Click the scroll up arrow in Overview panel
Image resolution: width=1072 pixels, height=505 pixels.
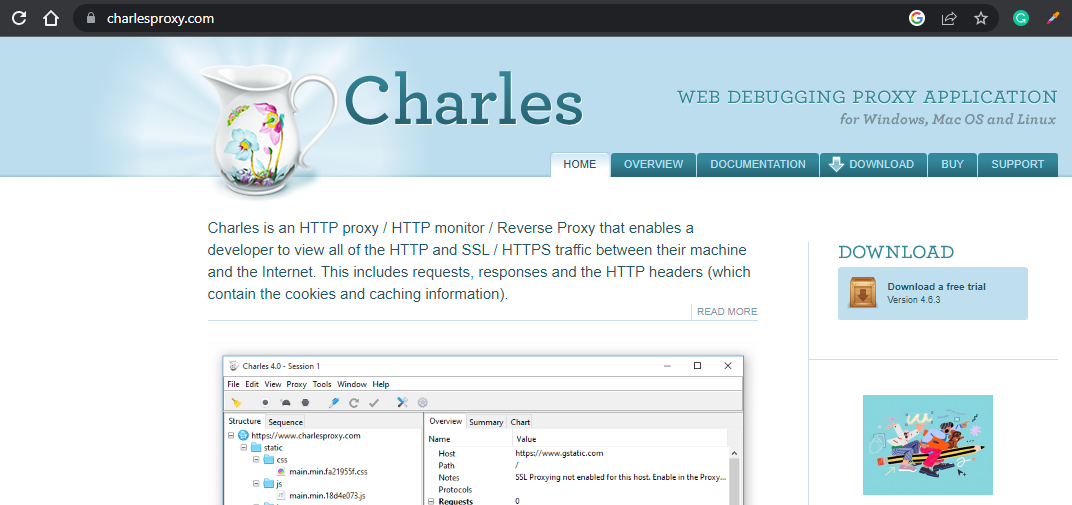(x=734, y=453)
